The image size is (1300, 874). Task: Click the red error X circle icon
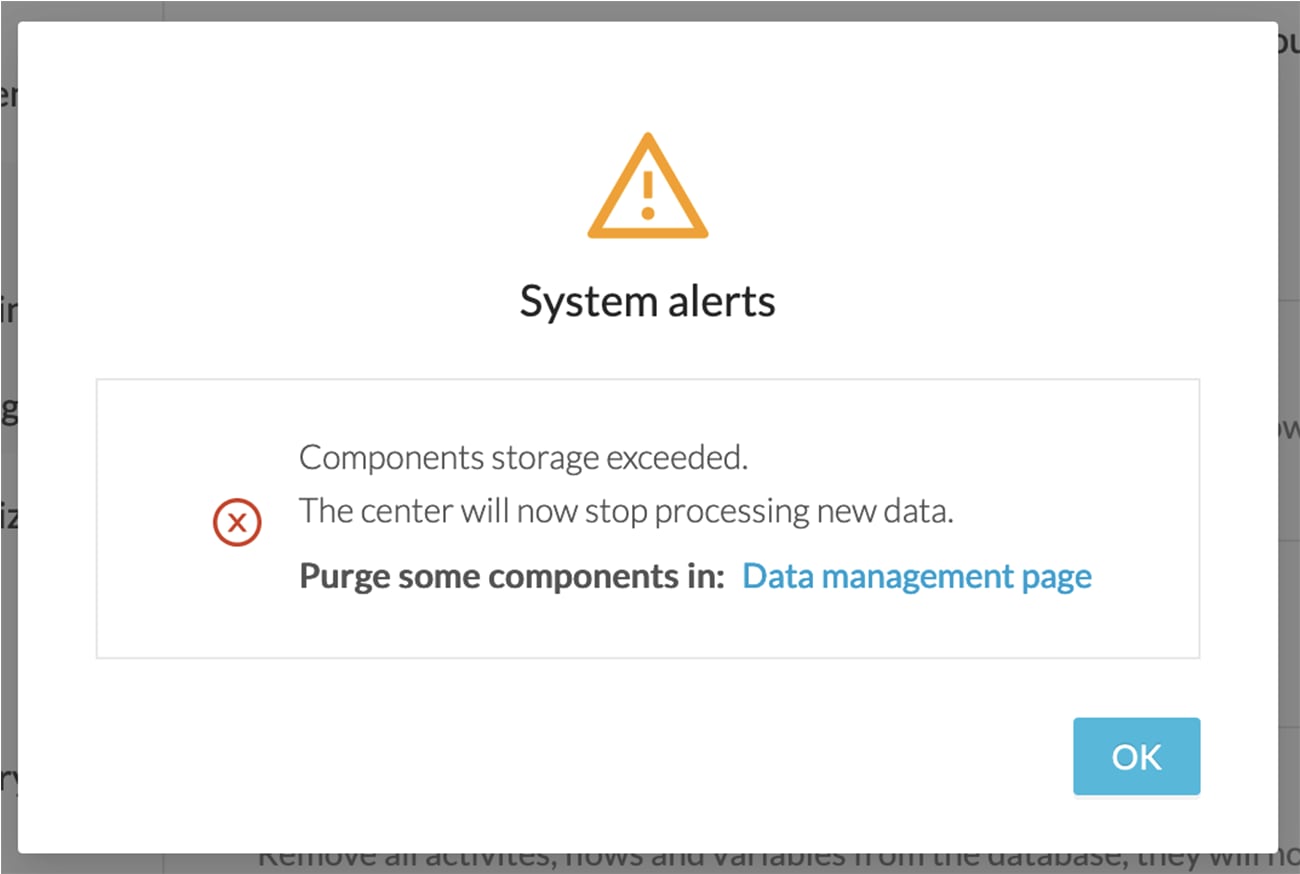237,522
